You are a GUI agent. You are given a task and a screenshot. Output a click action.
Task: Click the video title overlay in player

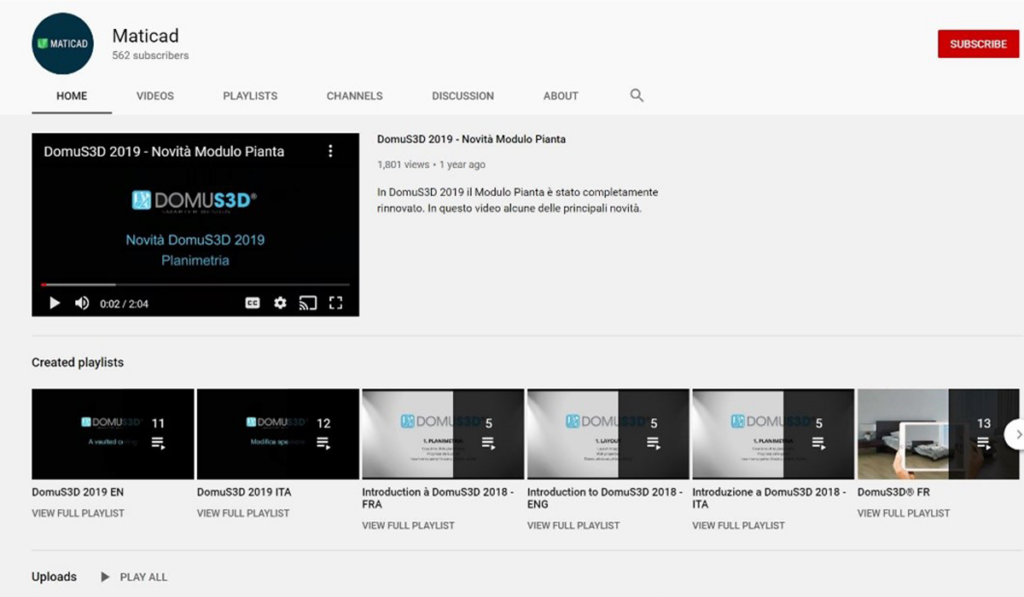coord(164,152)
